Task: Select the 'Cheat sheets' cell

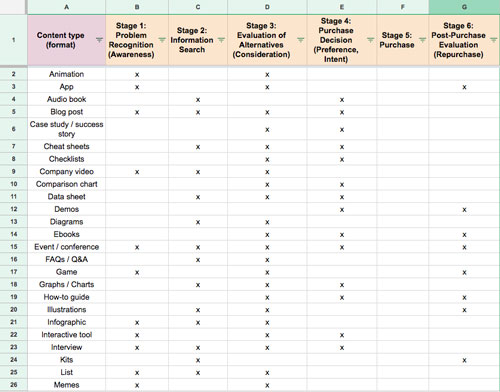Action: coord(66,146)
